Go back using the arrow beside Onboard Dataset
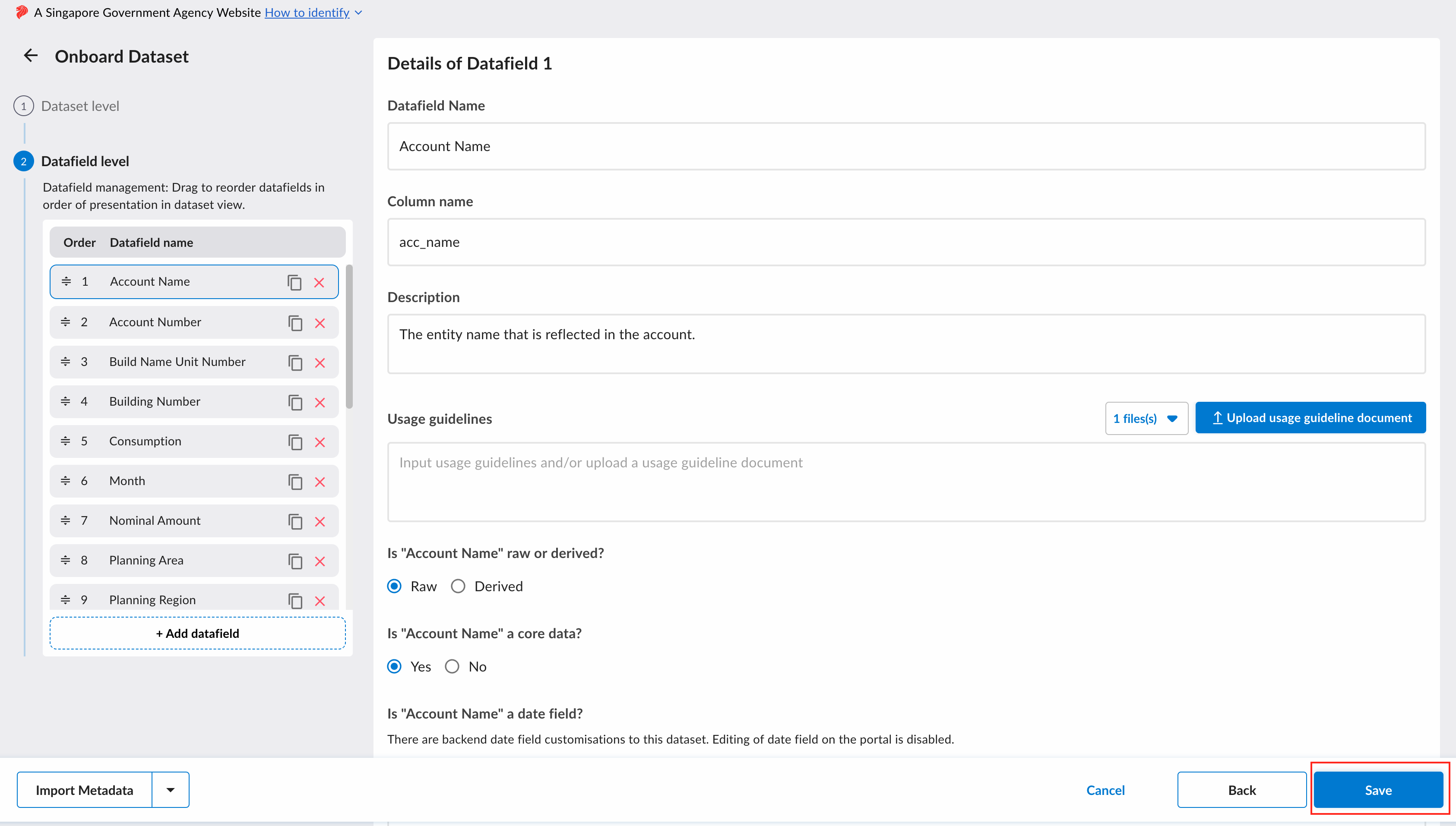1456x826 pixels. 31,56
